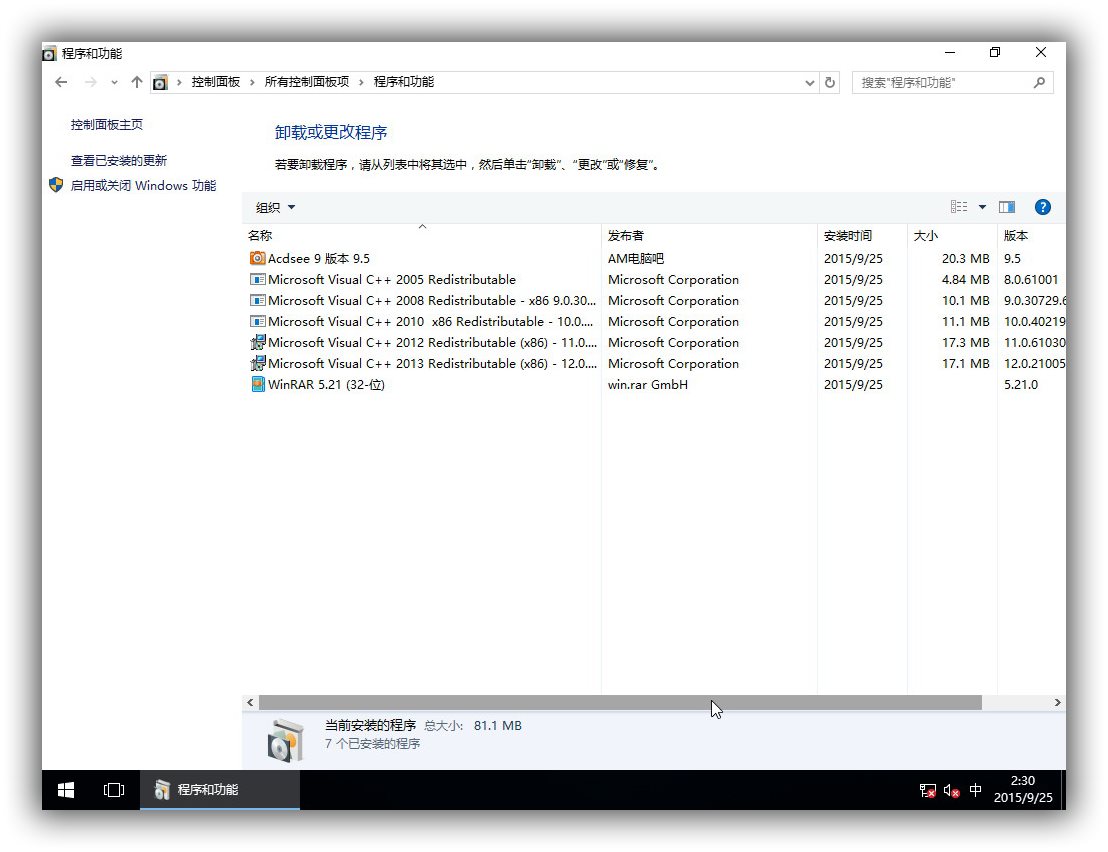1108x852 pixels.
Task: Open the Windows Start button
Action: tap(66, 790)
